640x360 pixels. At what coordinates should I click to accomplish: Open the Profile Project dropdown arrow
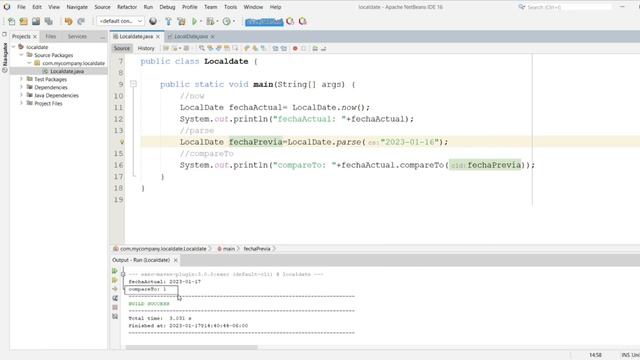(x=234, y=21)
